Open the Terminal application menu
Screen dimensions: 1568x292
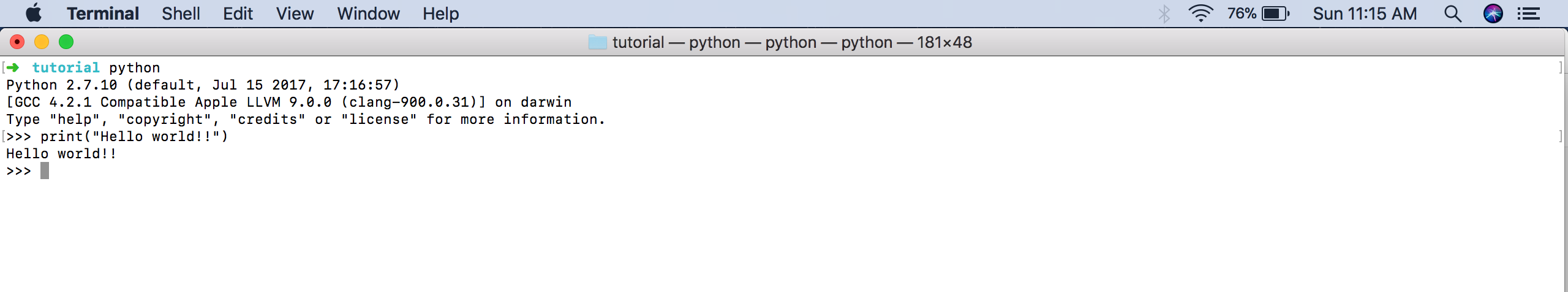point(103,13)
